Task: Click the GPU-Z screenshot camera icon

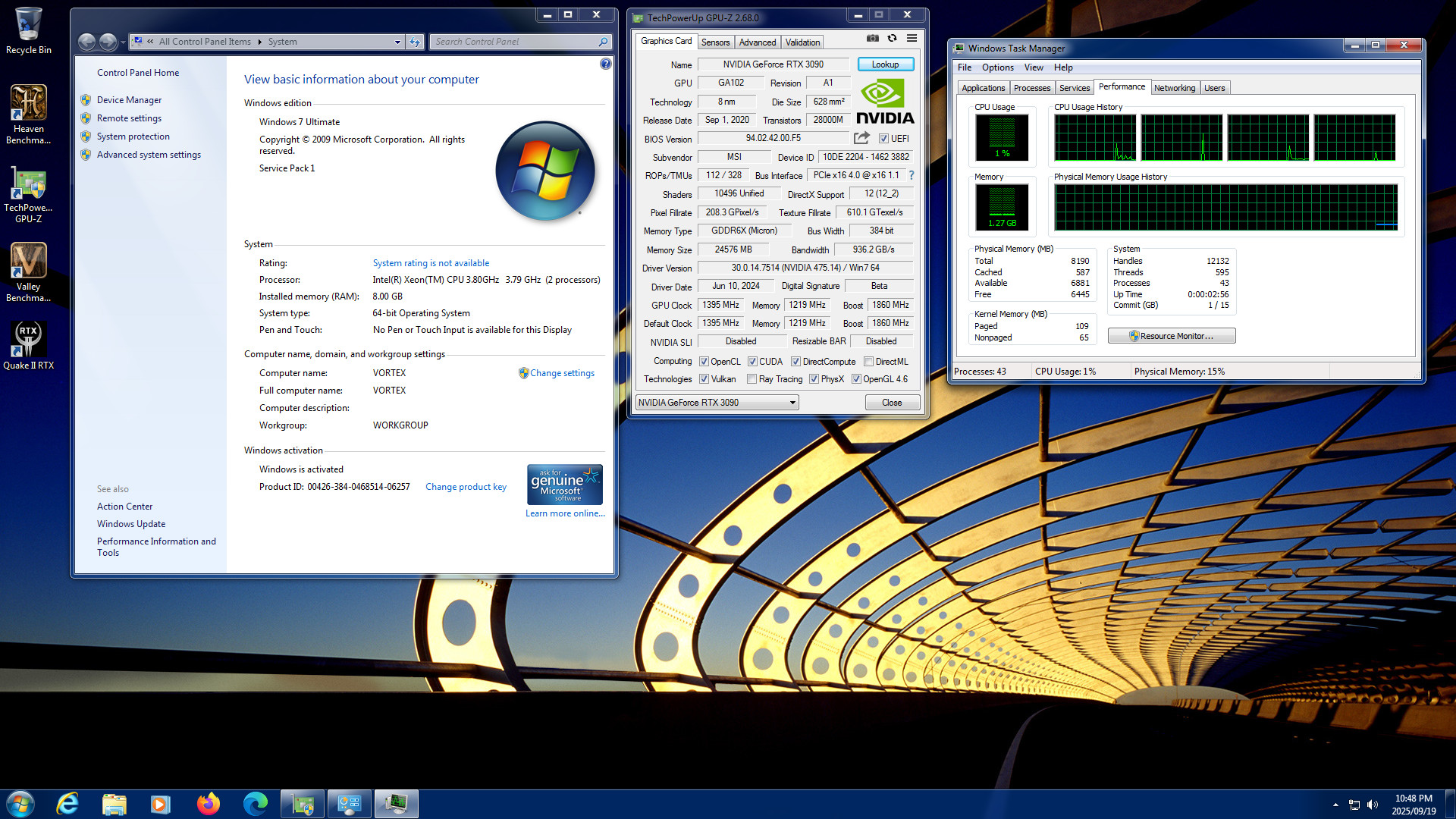Action: [x=873, y=38]
